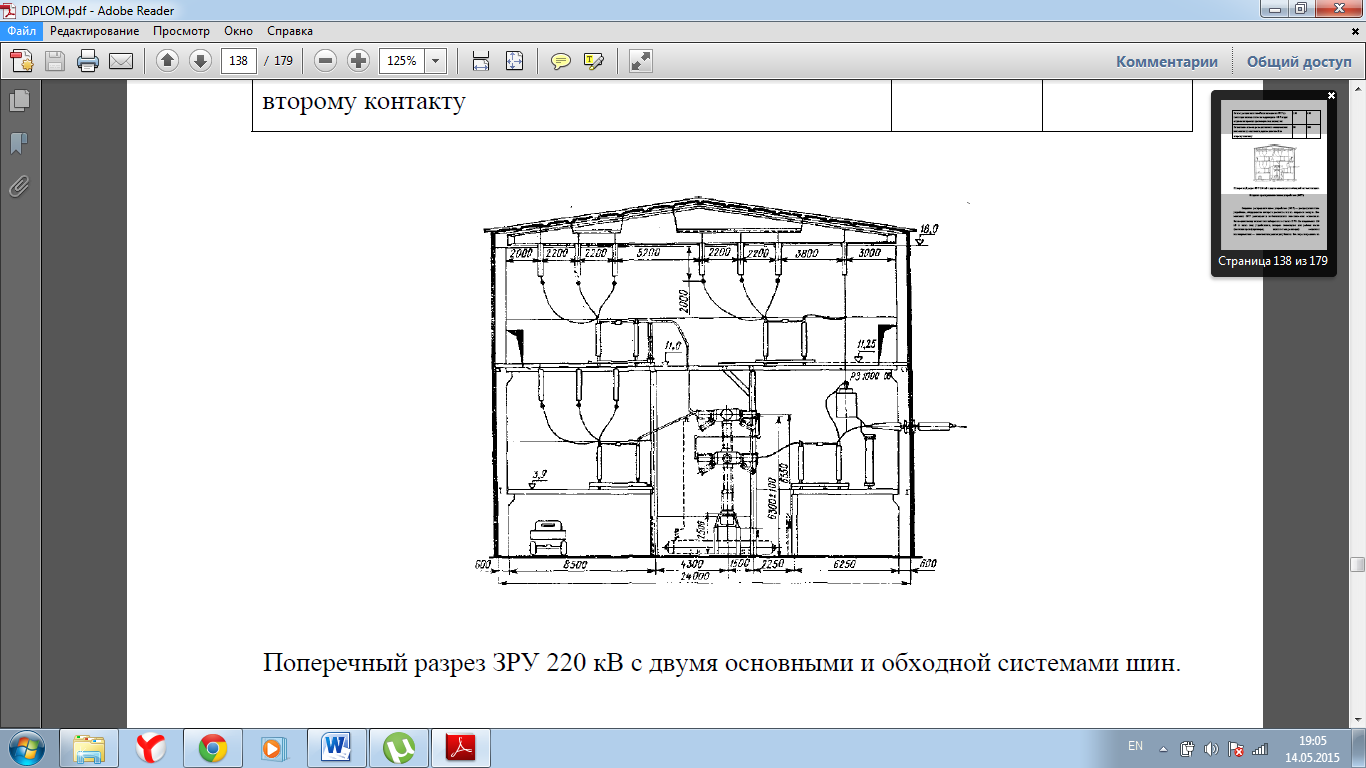Open the Bookmarks side panel

click(18, 143)
